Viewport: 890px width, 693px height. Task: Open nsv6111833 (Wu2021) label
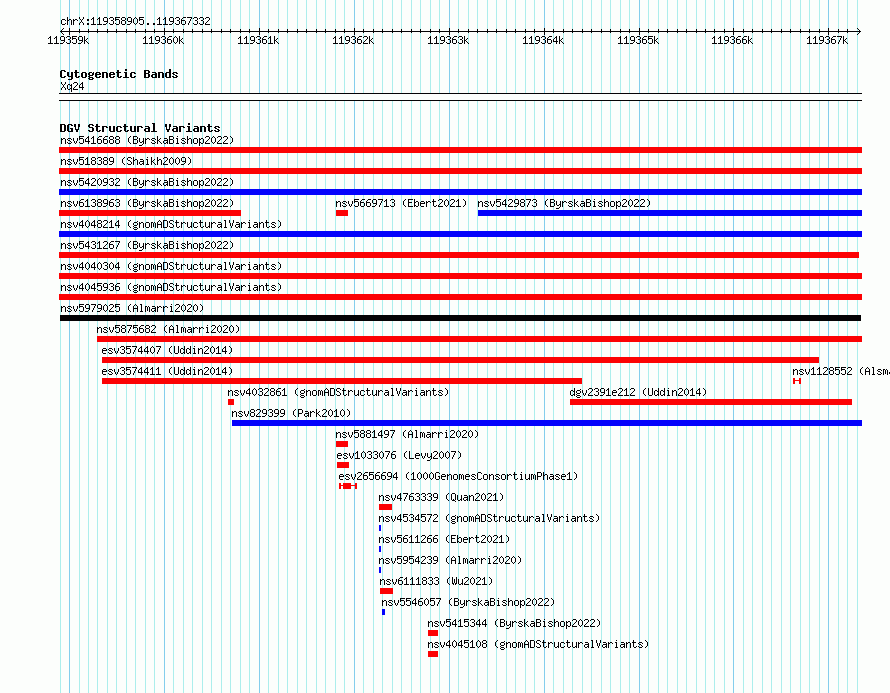pyautogui.click(x=436, y=581)
